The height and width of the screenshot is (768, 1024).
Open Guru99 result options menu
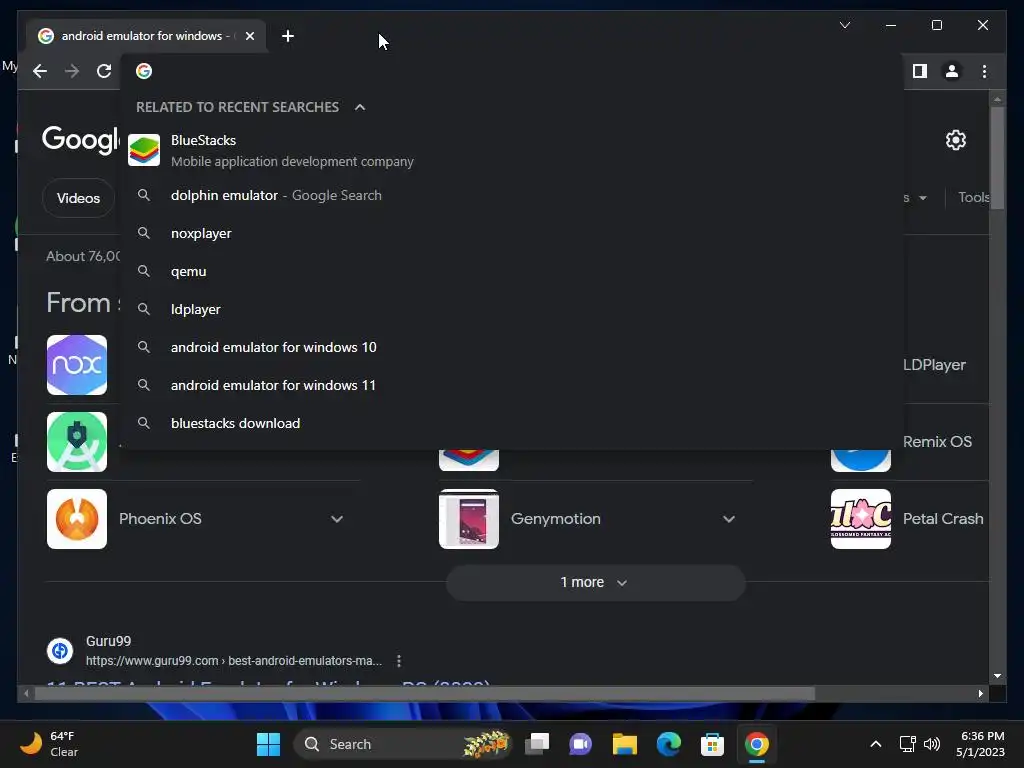click(399, 661)
